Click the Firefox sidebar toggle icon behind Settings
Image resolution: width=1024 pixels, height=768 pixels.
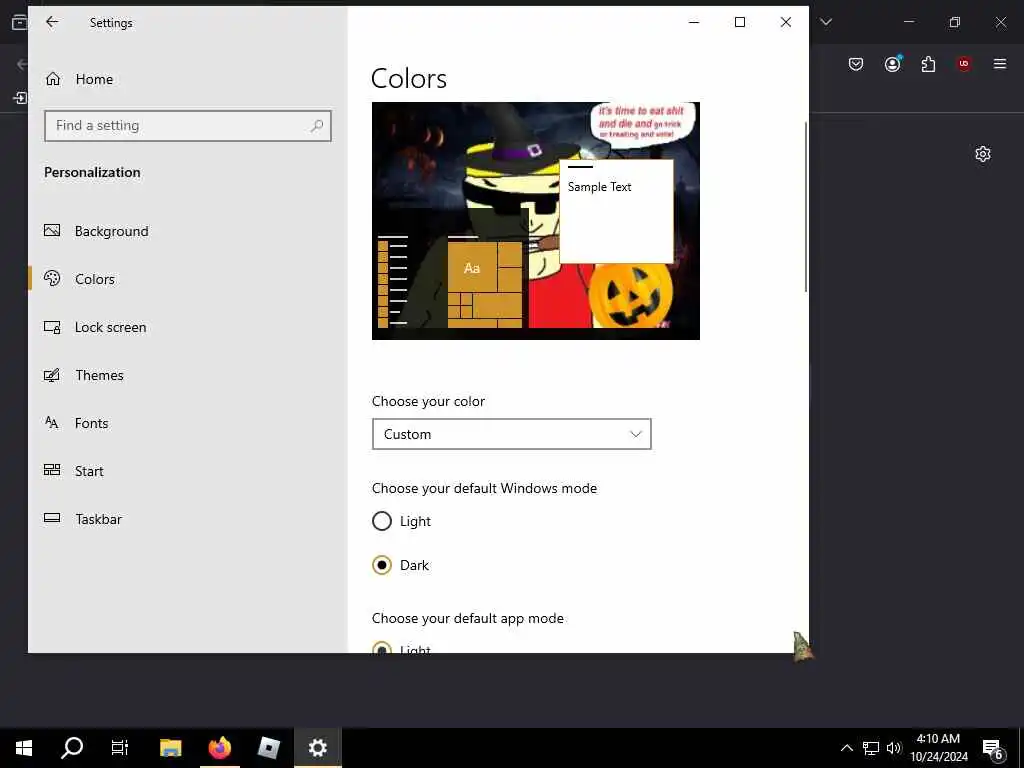20,98
